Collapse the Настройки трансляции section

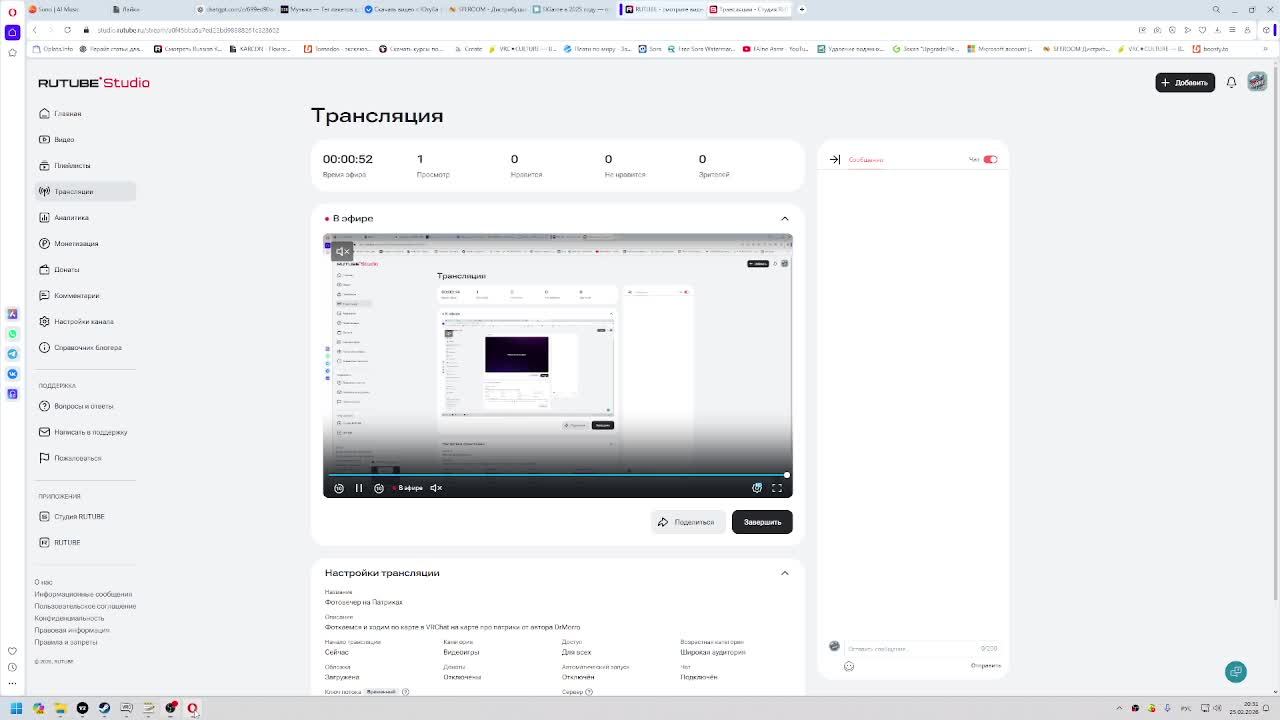[784, 573]
